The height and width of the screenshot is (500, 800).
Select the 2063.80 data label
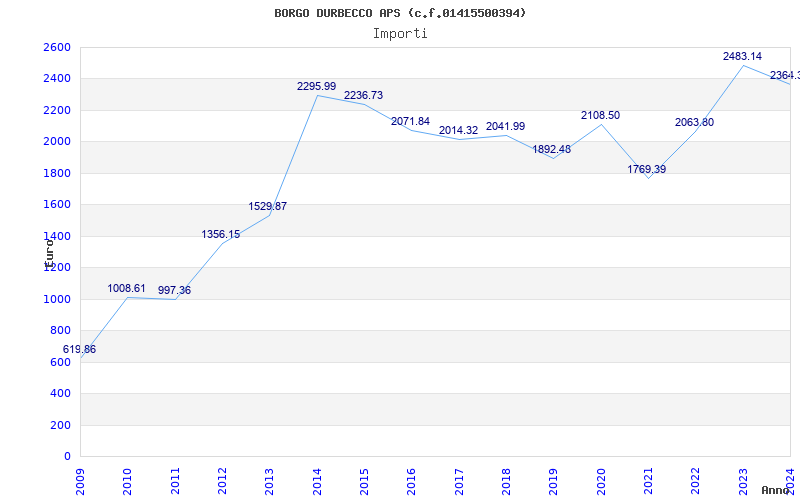tap(694, 122)
